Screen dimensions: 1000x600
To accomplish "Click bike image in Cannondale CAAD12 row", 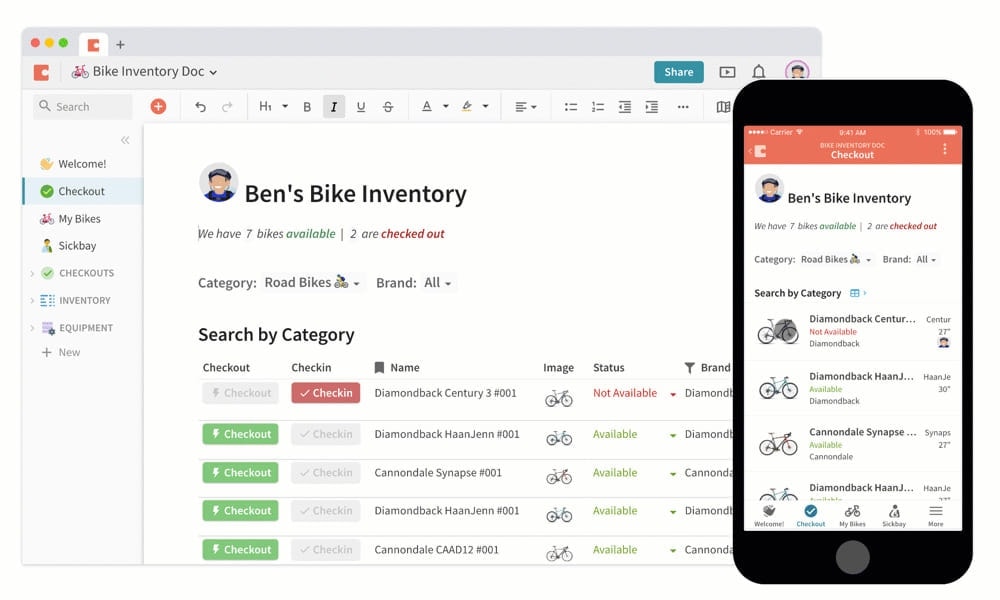I will pos(559,553).
